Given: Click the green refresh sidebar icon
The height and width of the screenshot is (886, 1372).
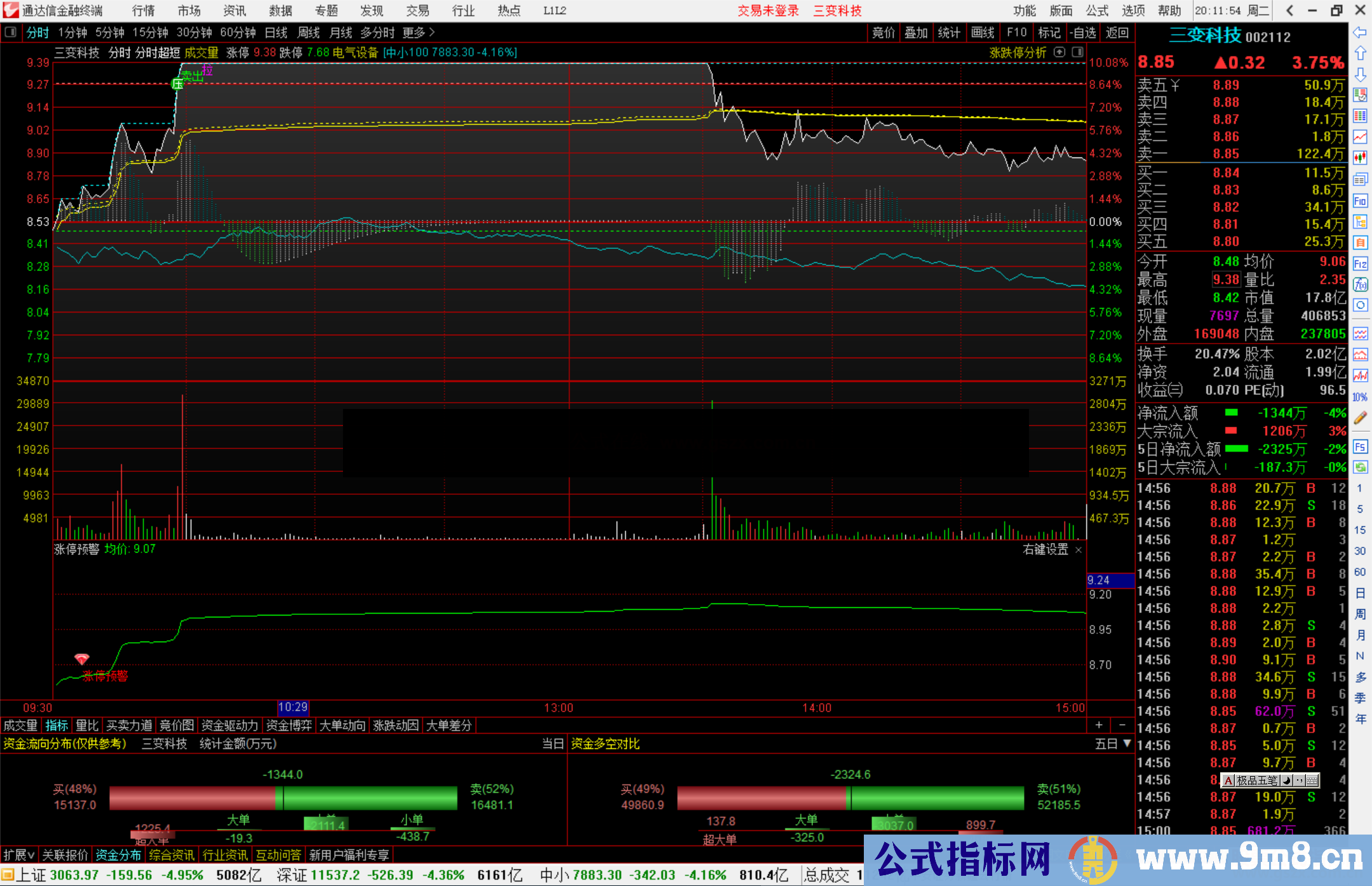Looking at the screenshot, I should click(x=1360, y=467).
